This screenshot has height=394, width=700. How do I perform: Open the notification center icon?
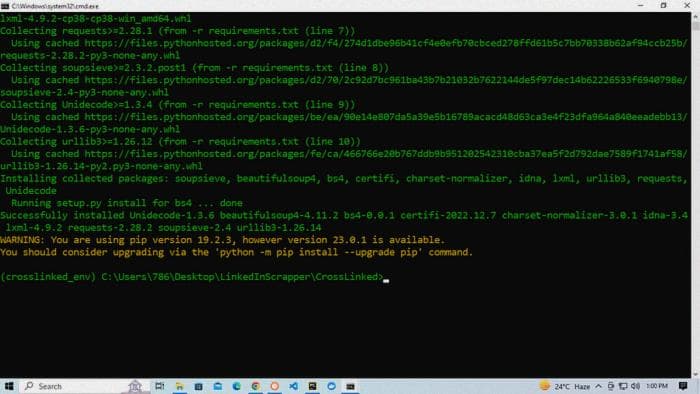point(683,386)
